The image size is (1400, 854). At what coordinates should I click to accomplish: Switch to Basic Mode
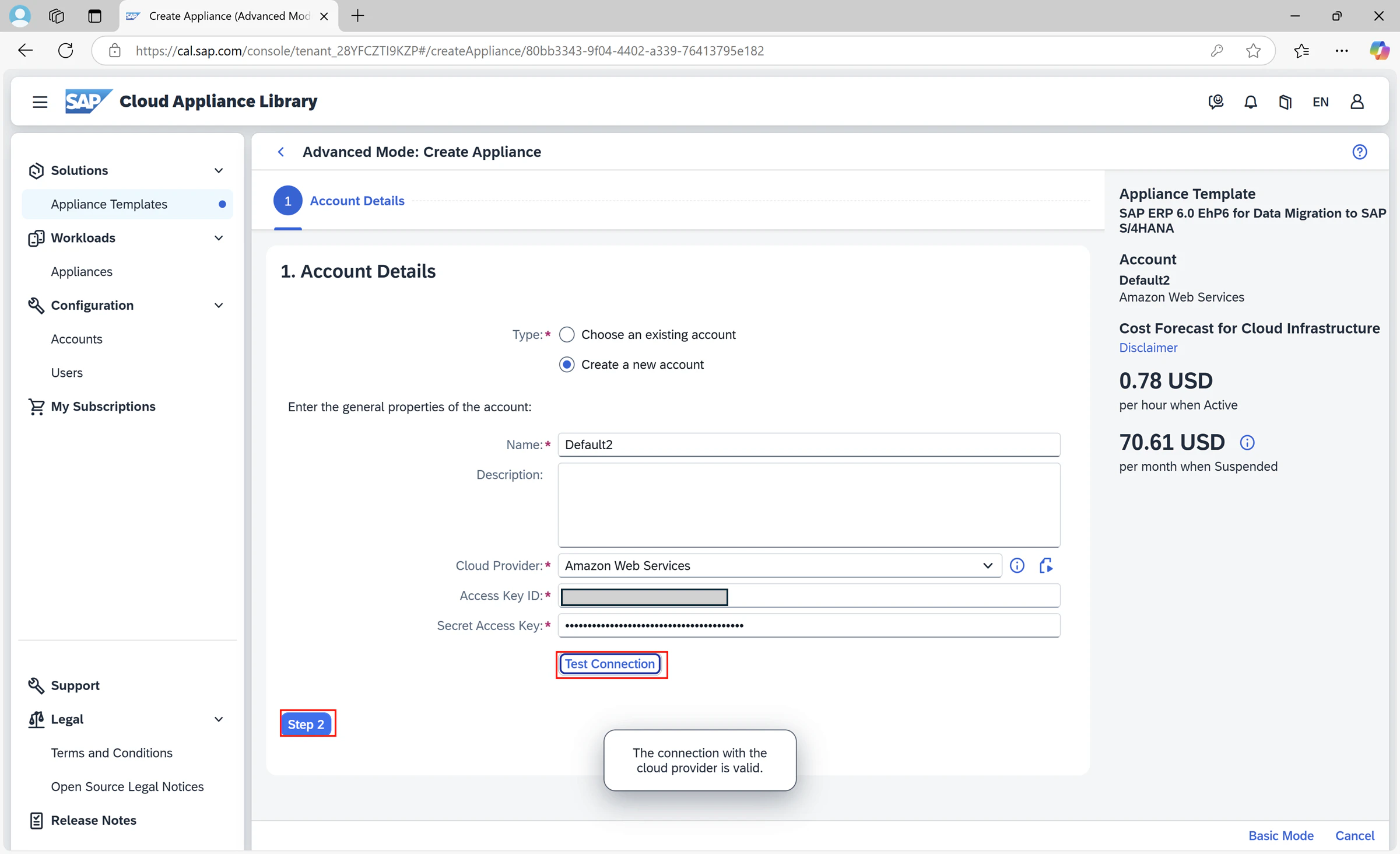[x=1280, y=836]
